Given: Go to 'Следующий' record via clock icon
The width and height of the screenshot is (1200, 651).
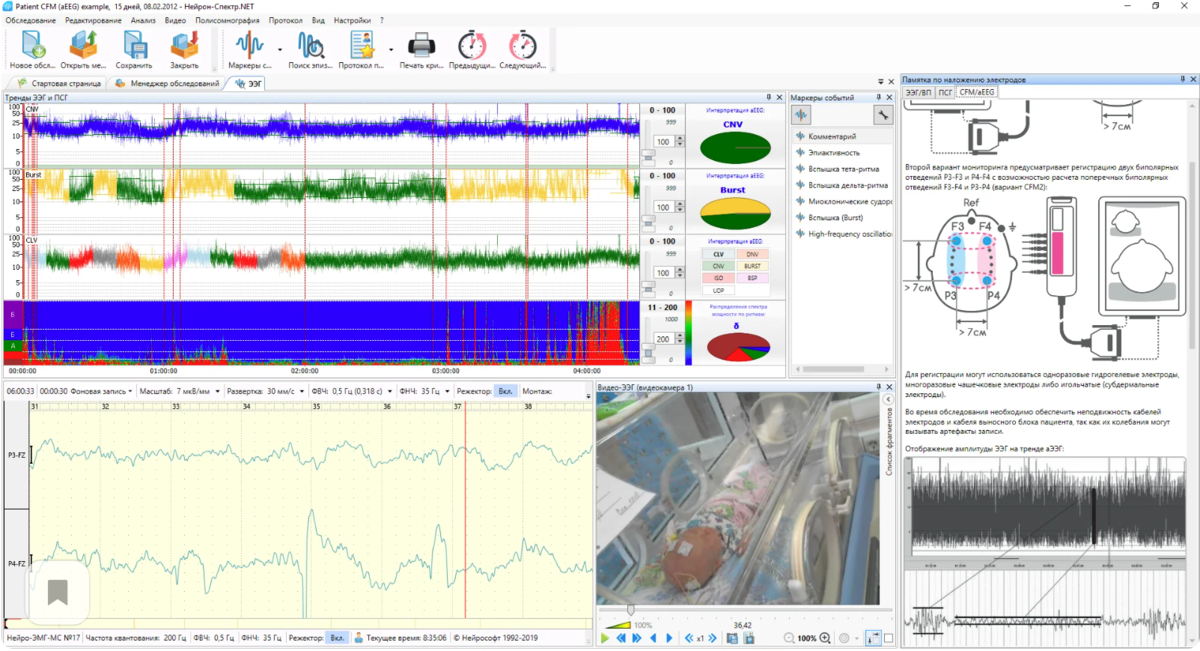Looking at the screenshot, I should 522,45.
